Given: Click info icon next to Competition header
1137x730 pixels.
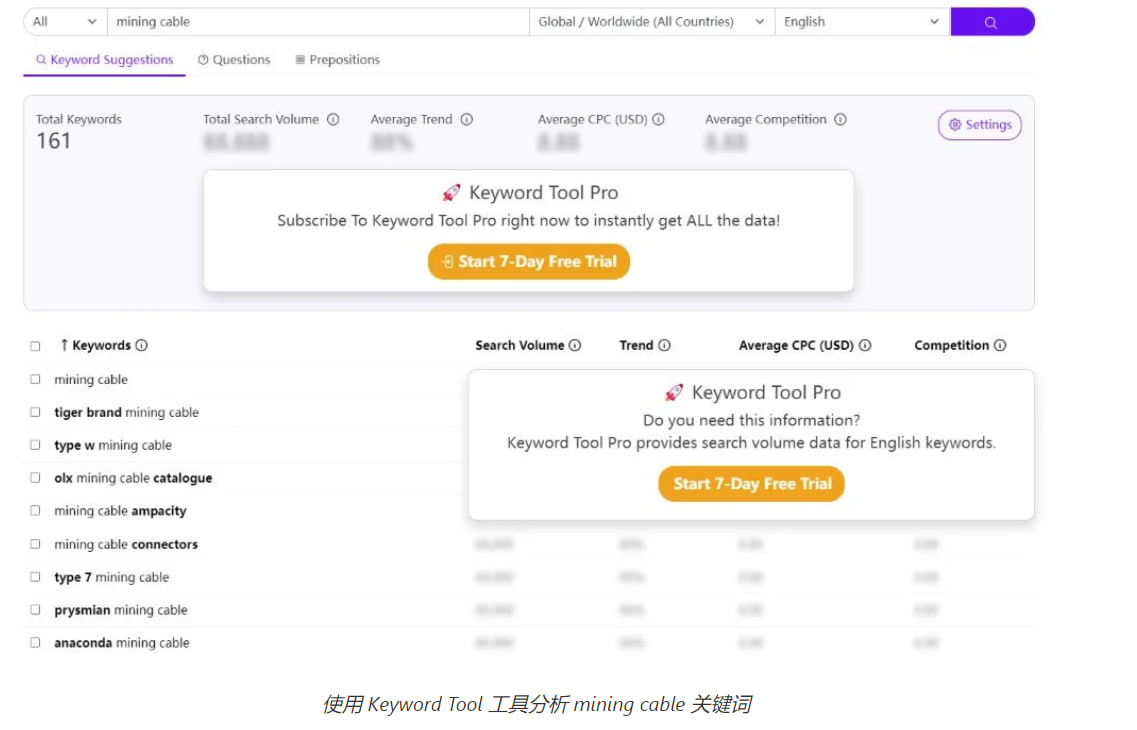Looking at the screenshot, I should 1000,346.
